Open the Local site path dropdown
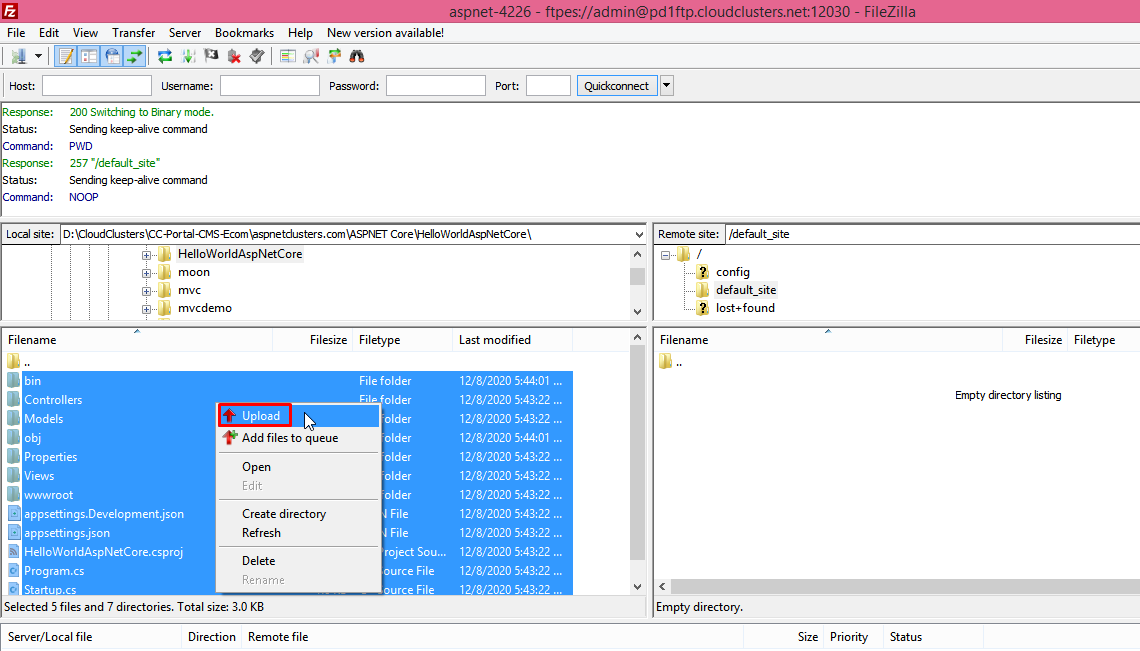 point(639,234)
